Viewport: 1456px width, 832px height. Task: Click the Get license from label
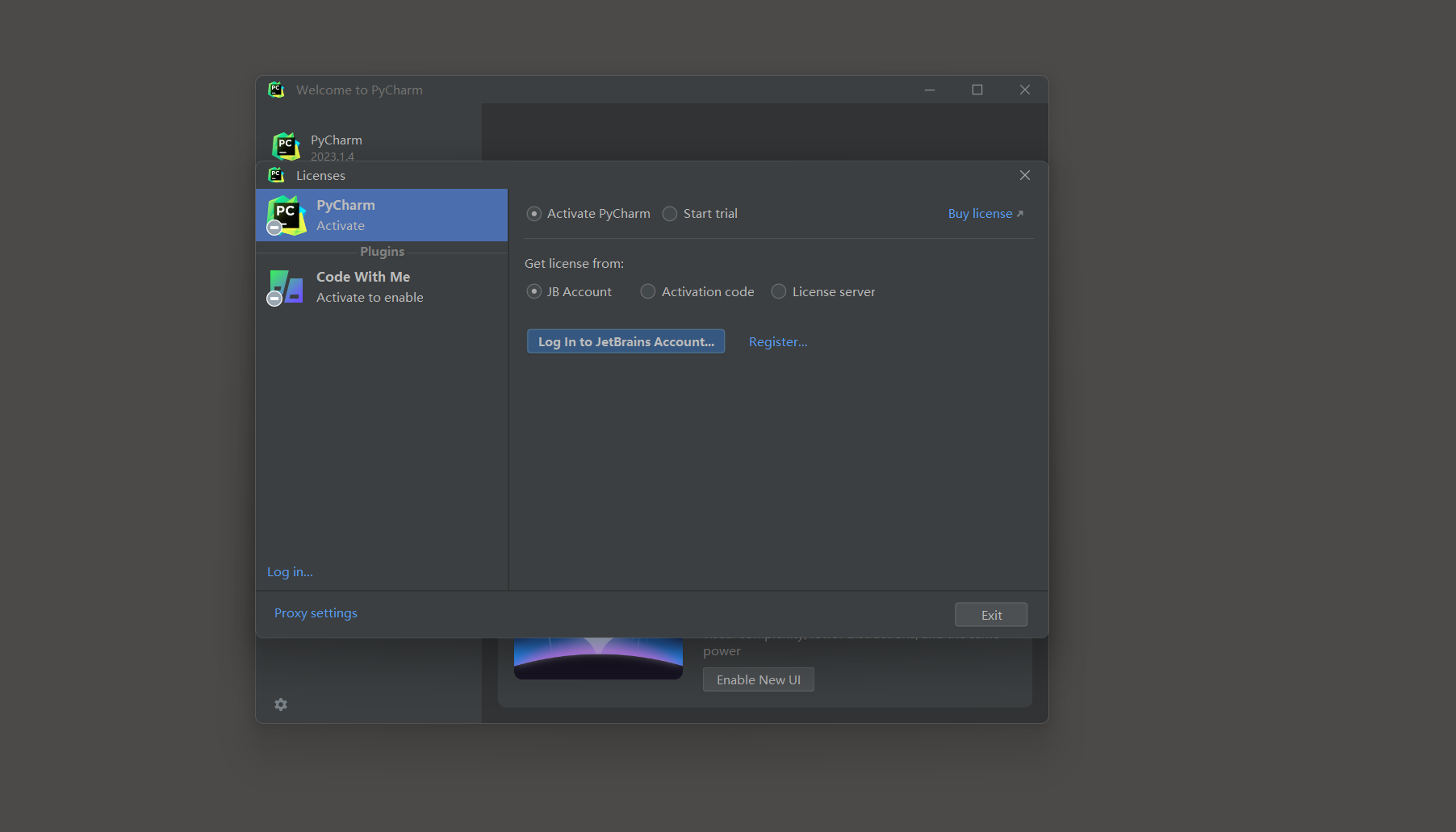coord(574,264)
